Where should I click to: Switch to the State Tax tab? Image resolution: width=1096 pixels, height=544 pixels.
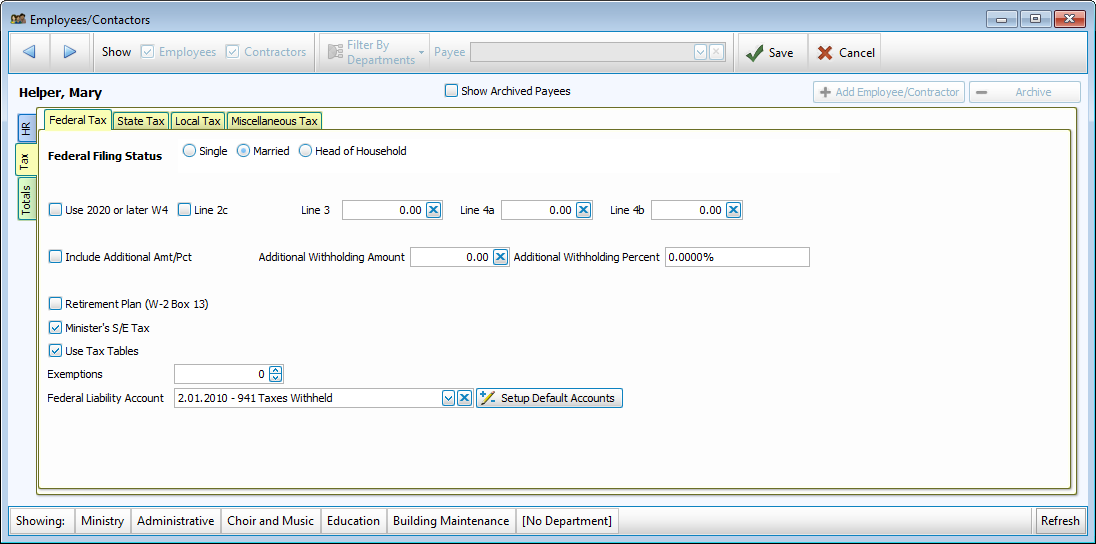(x=140, y=121)
